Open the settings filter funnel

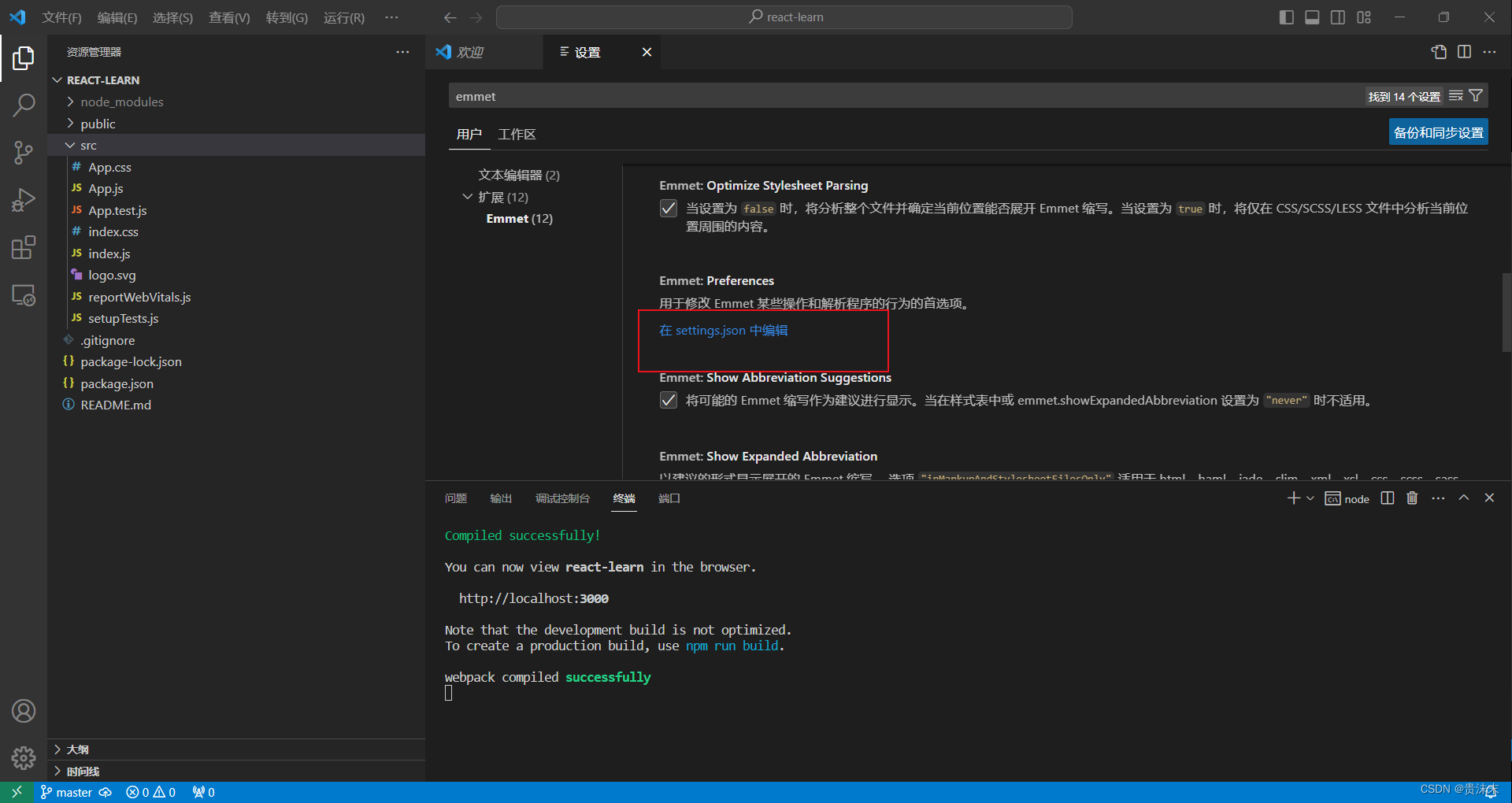[1476, 96]
